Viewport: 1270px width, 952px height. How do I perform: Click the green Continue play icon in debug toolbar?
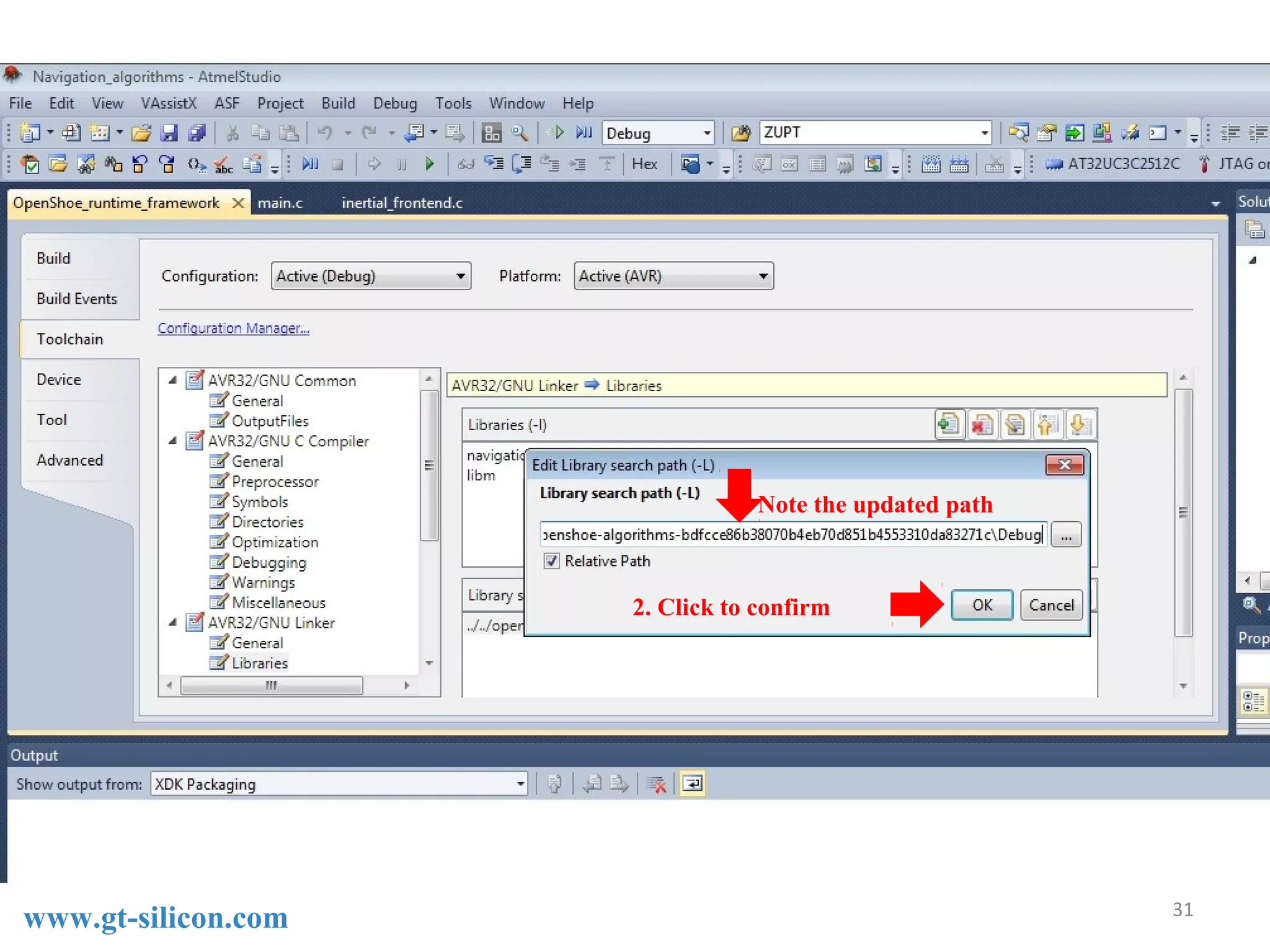429,164
